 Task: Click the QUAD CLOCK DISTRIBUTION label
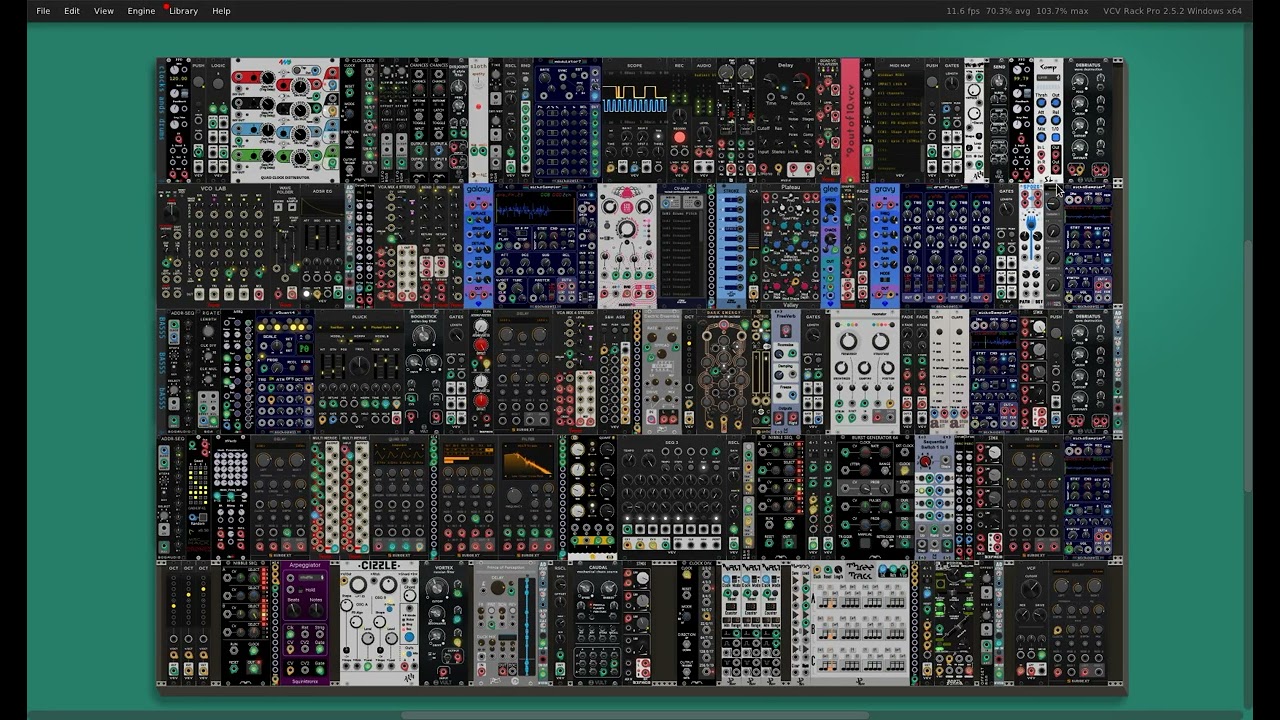285,177
